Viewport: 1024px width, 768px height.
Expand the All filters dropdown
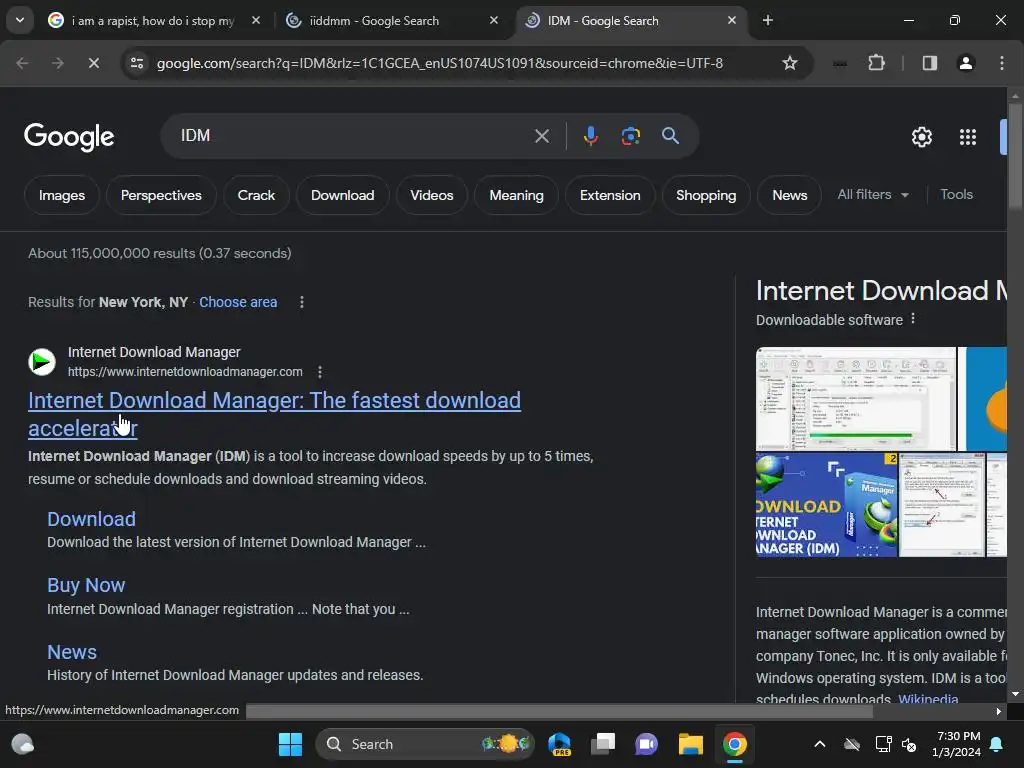click(x=873, y=194)
